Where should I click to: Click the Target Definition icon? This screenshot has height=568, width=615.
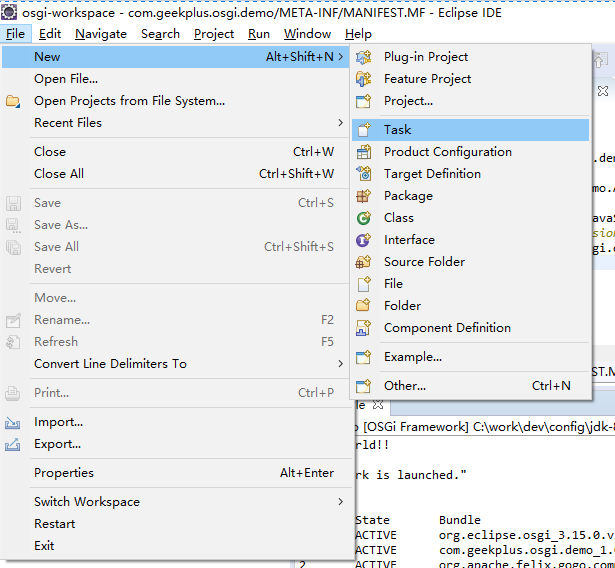click(364, 174)
